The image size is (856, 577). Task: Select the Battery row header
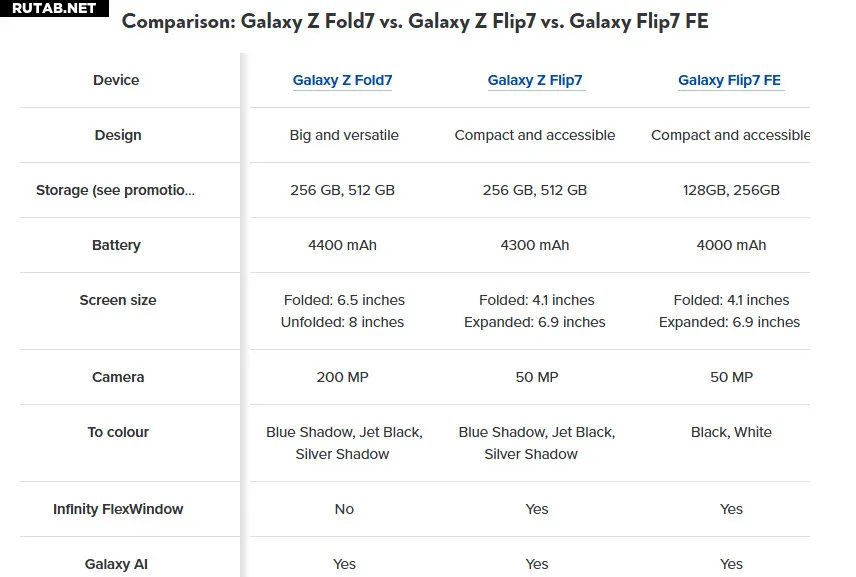[x=116, y=245]
